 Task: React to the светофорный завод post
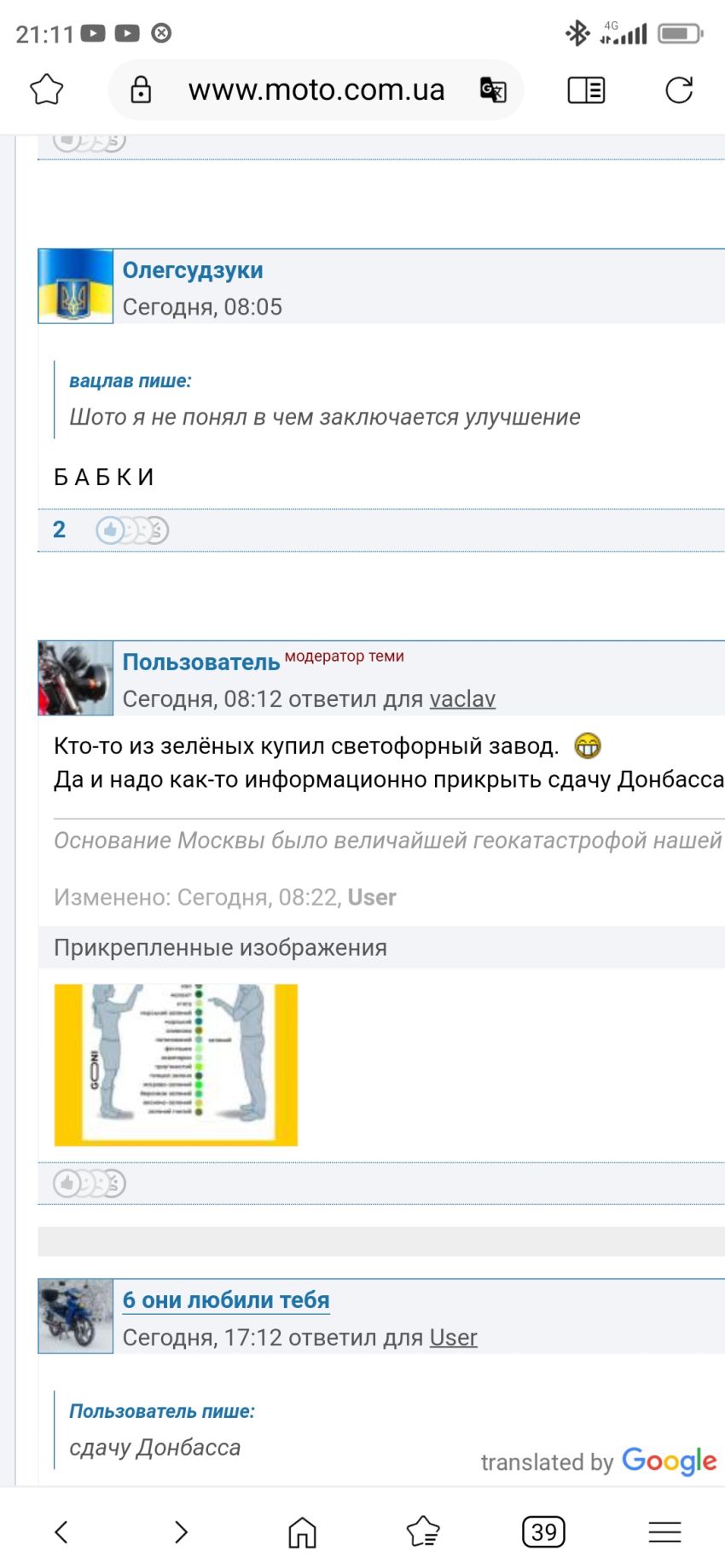pos(68,1183)
